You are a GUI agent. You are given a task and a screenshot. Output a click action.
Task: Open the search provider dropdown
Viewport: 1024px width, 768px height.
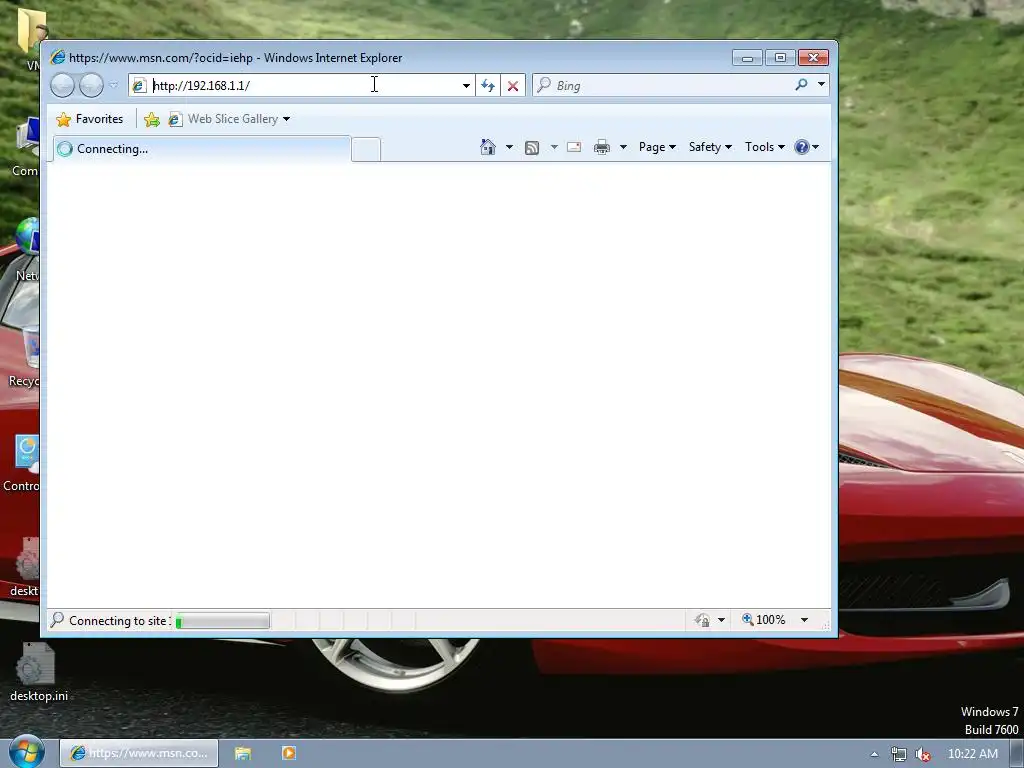[x=822, y=84]
